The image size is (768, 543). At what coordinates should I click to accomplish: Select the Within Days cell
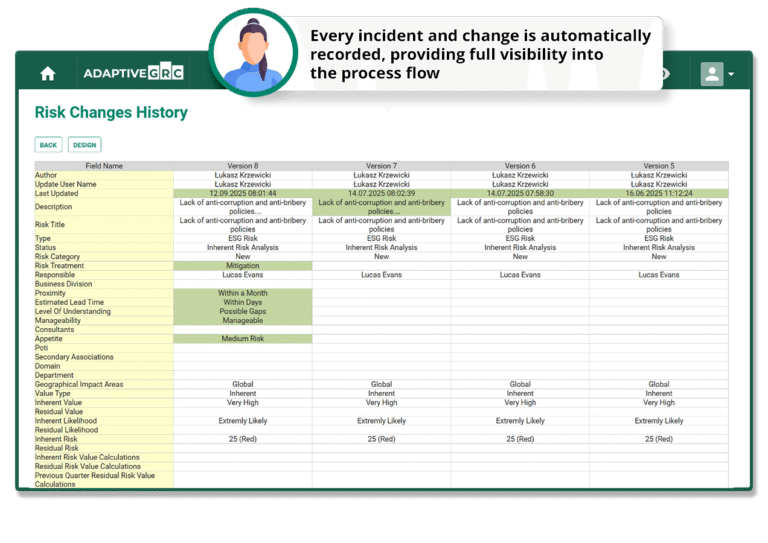tap(242, 303)
